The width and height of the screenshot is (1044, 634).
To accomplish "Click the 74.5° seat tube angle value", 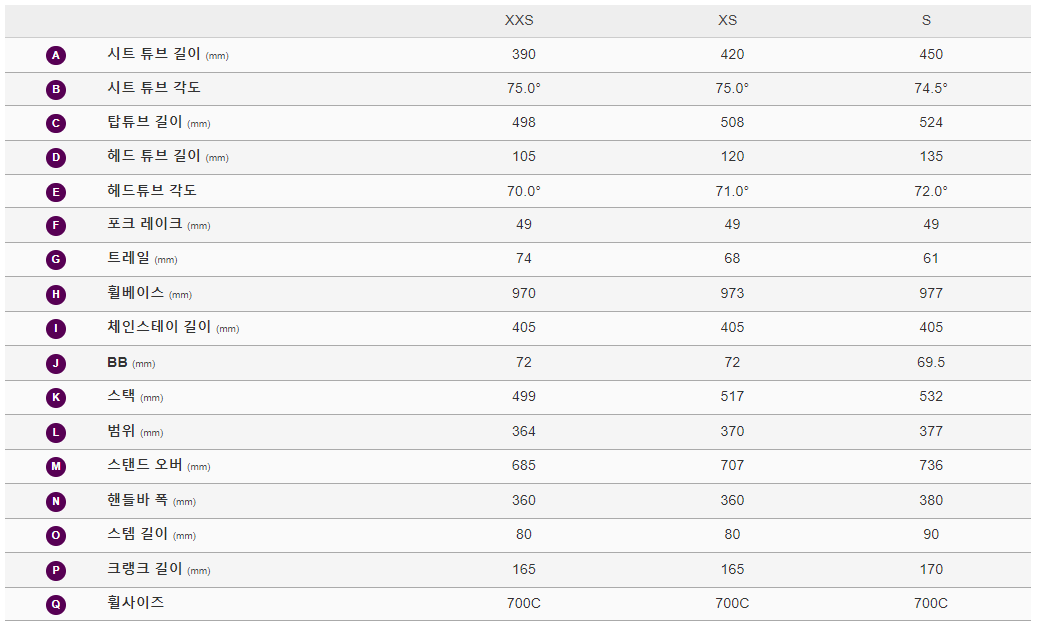I will 931,88.
